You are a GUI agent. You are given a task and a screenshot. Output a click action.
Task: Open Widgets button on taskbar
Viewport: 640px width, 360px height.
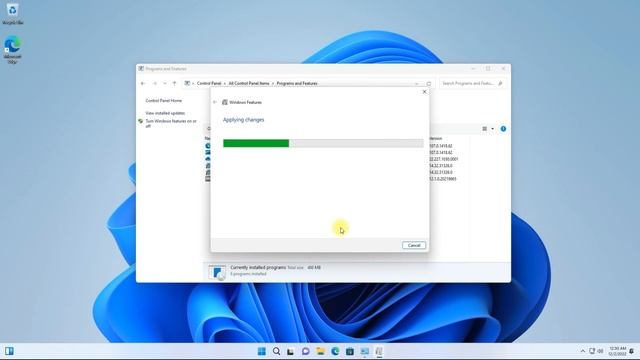(x=9, y=351)
